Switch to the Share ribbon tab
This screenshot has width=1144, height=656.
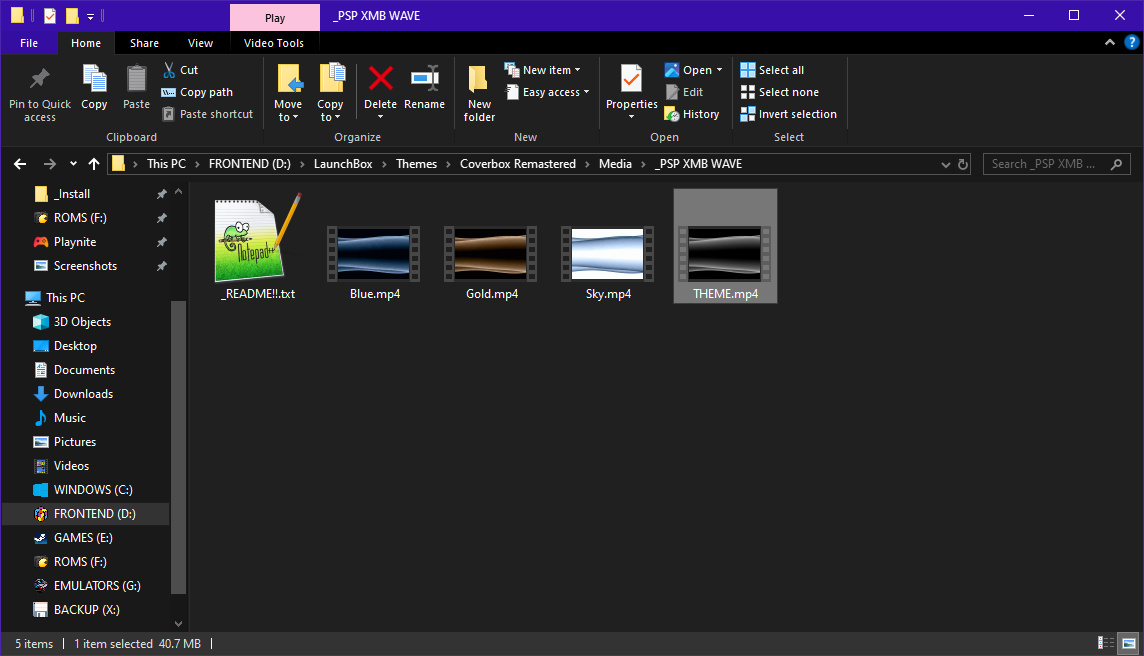(x=144, y=43)
